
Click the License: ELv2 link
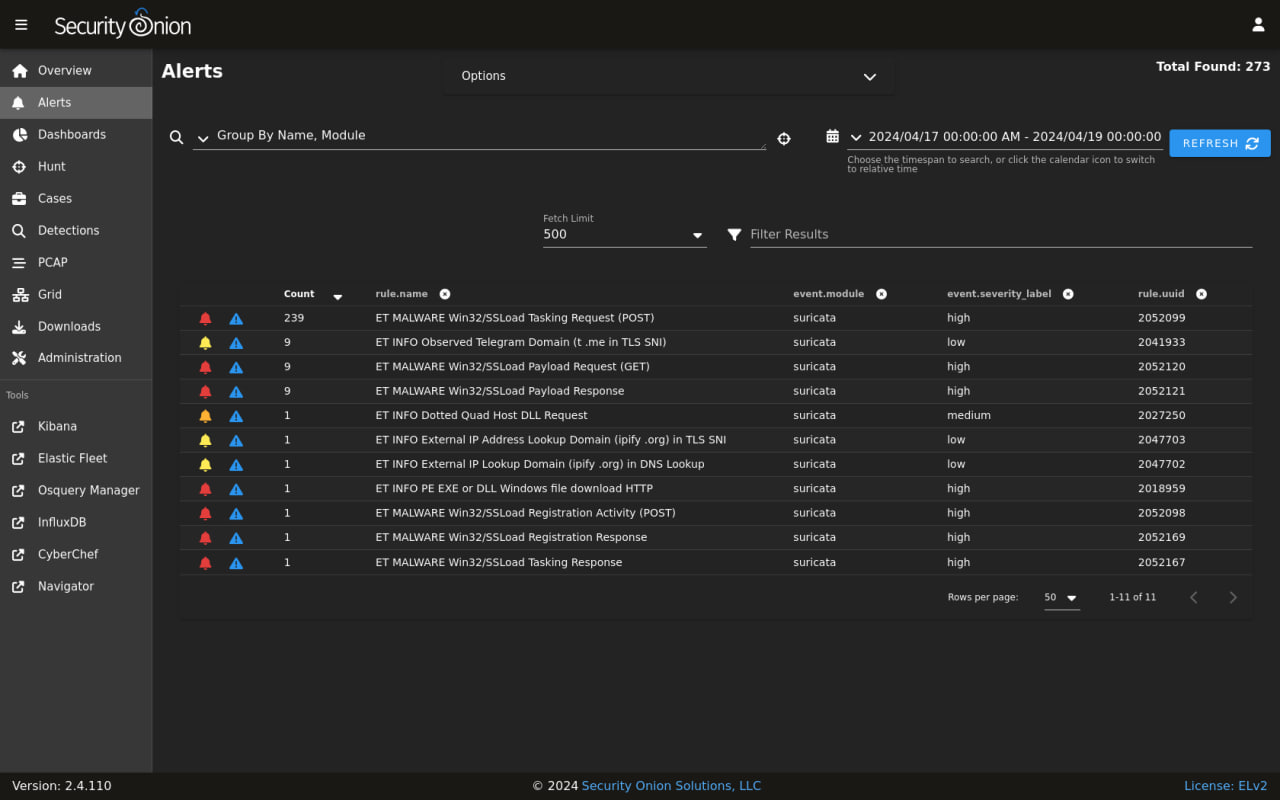click(1226, 786)
